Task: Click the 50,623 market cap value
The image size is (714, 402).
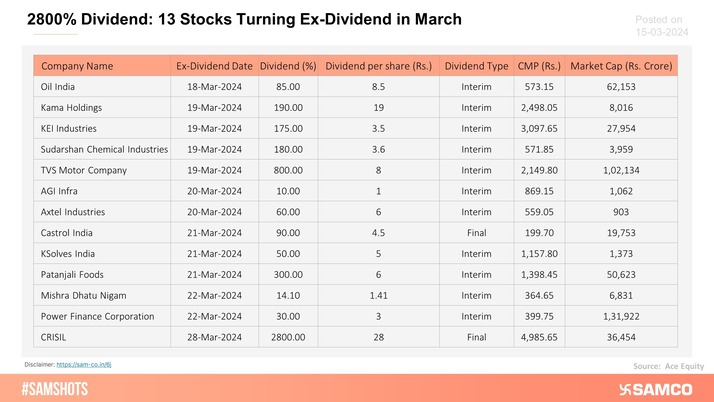Action: pos(621,275)
